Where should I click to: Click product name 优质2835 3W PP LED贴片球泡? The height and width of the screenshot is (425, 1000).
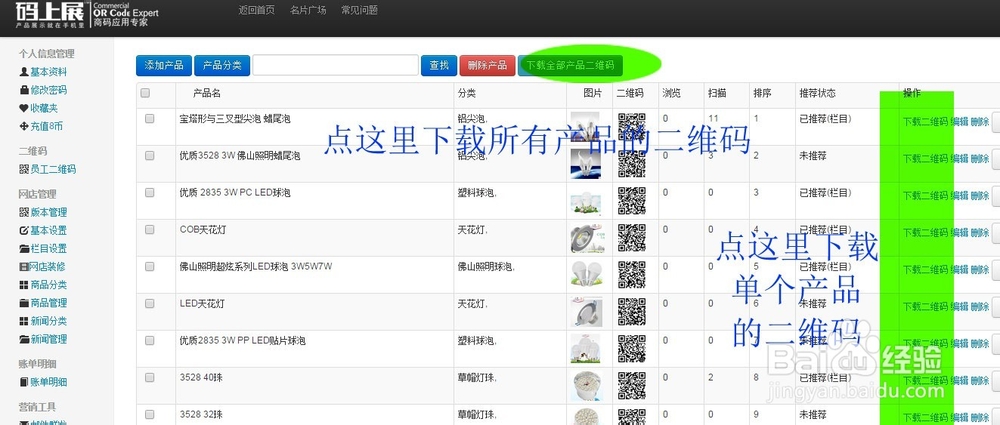pos(242,341)
